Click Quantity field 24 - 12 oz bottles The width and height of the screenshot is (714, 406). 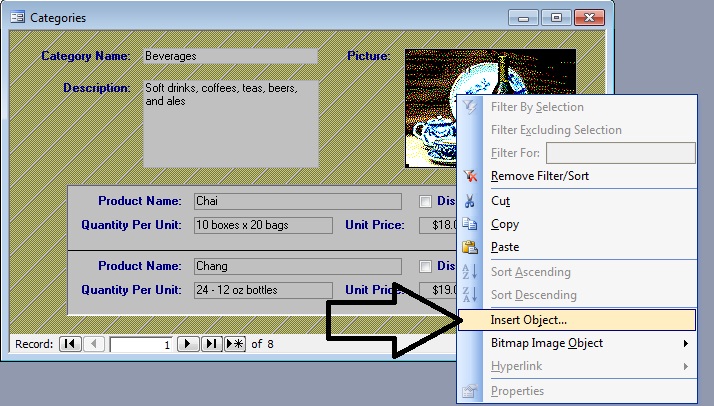click(x=263, y=290)
